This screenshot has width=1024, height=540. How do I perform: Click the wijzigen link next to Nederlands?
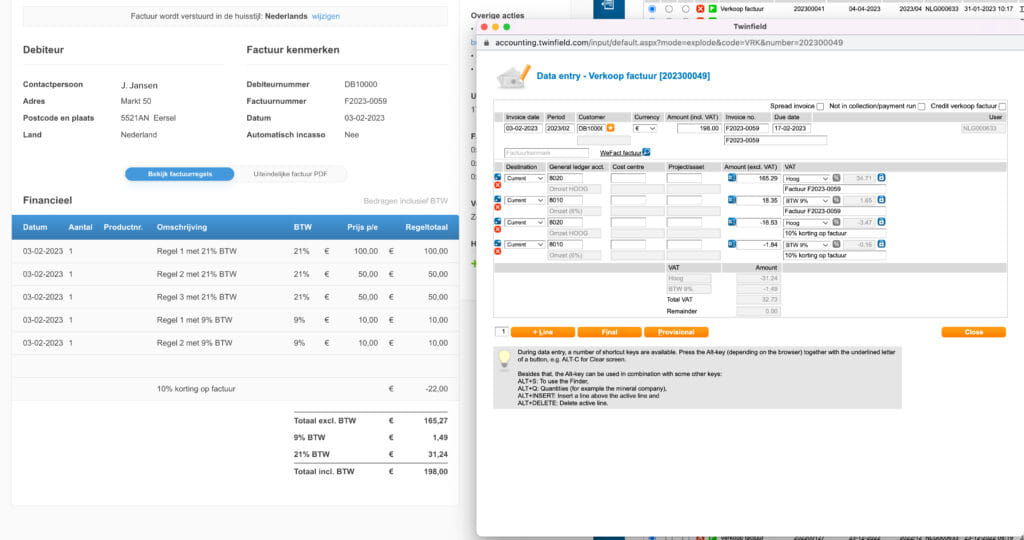[x=325, y=17]
